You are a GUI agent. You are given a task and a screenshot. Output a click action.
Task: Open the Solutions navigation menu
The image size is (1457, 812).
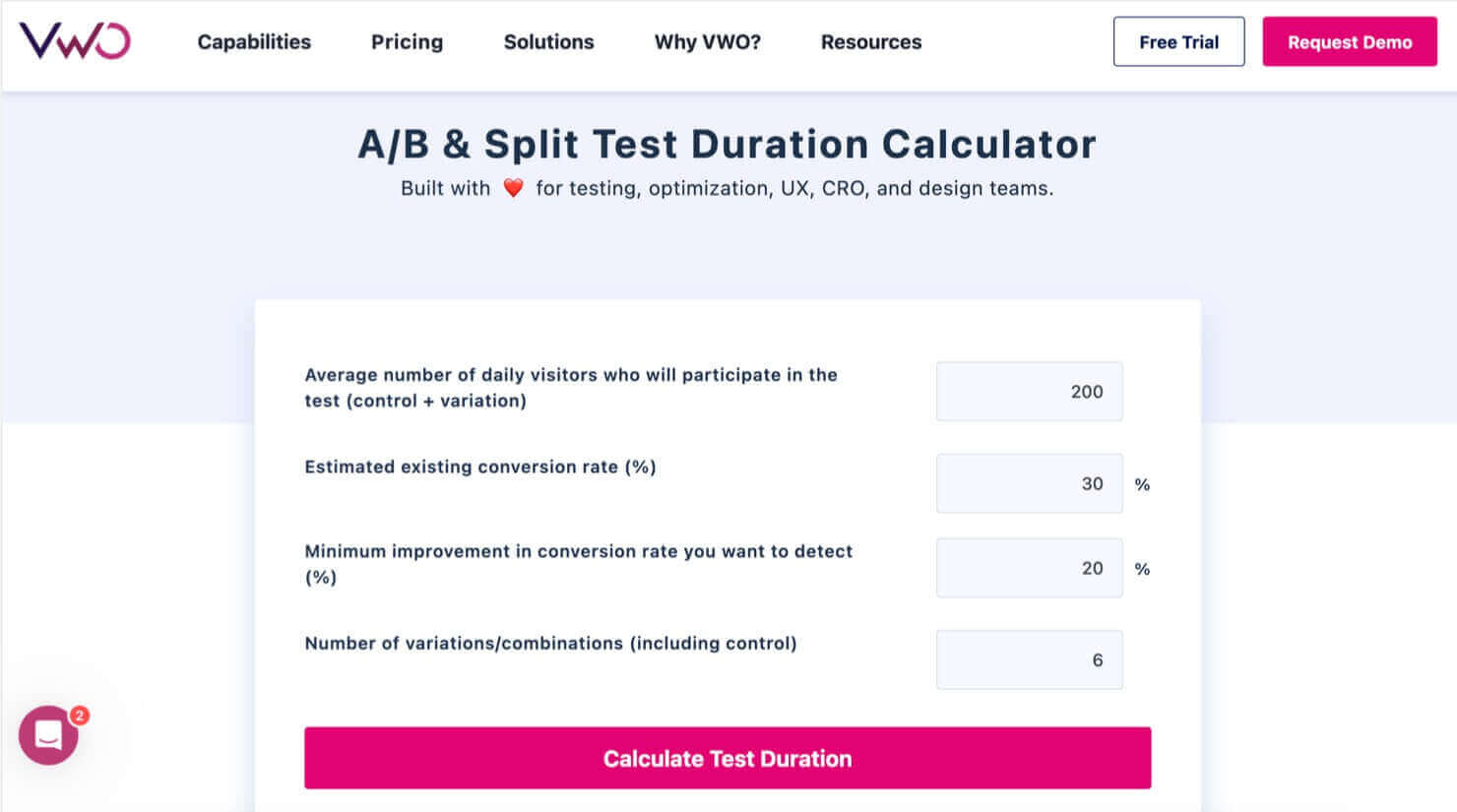tap(548, 41)
